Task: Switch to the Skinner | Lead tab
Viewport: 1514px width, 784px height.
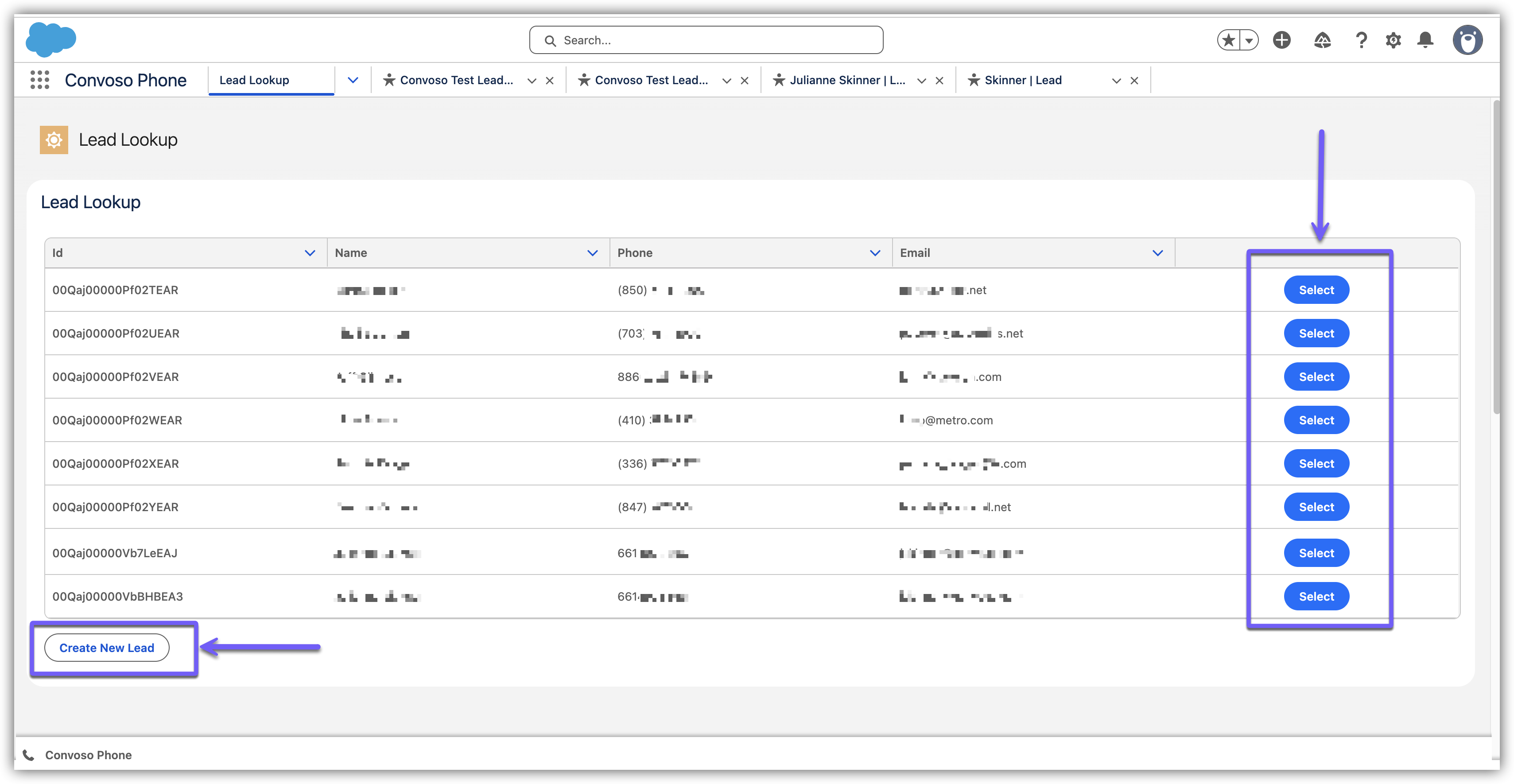Action: (1023, 80)
